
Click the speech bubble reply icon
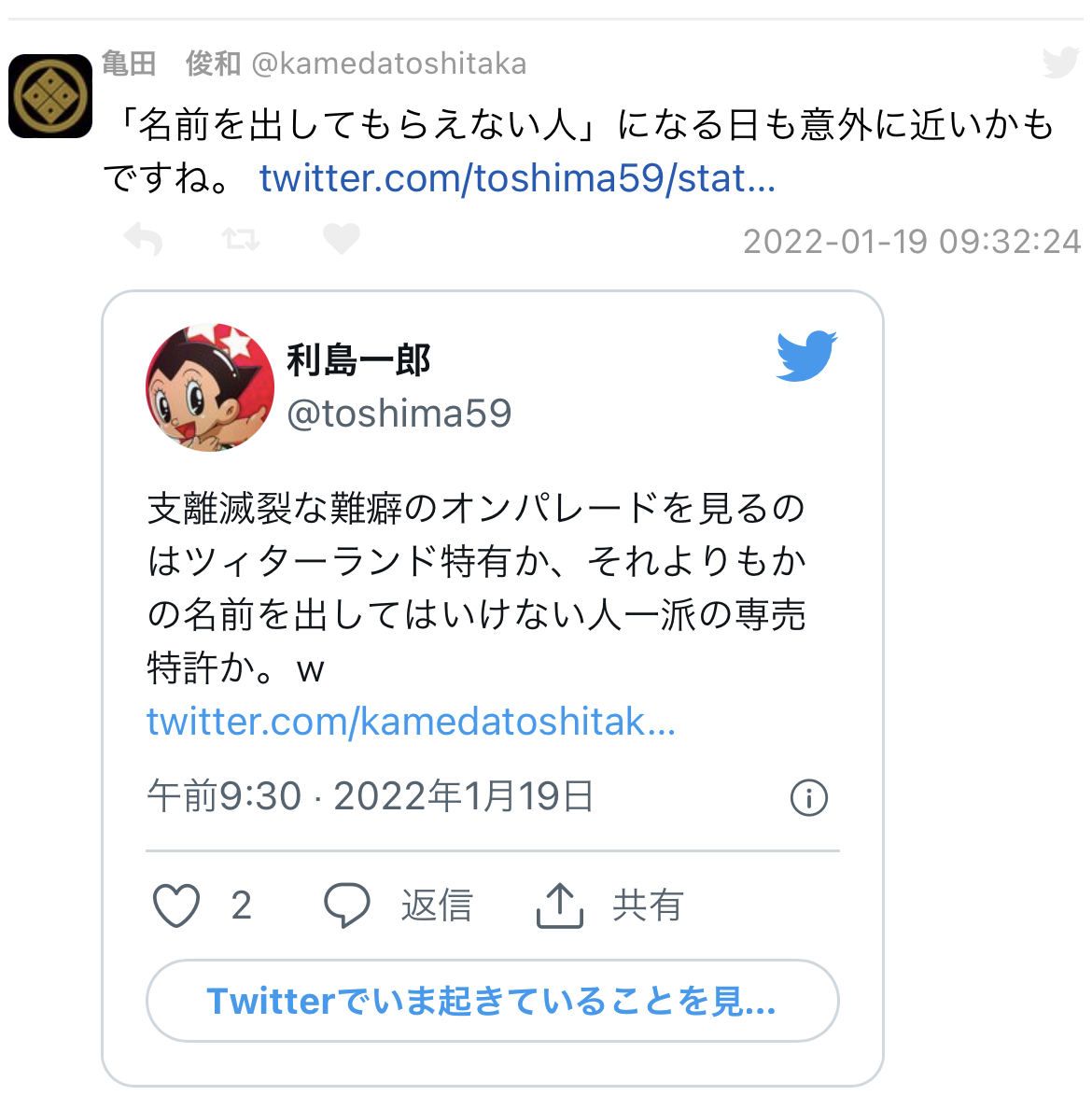(346, 905)
